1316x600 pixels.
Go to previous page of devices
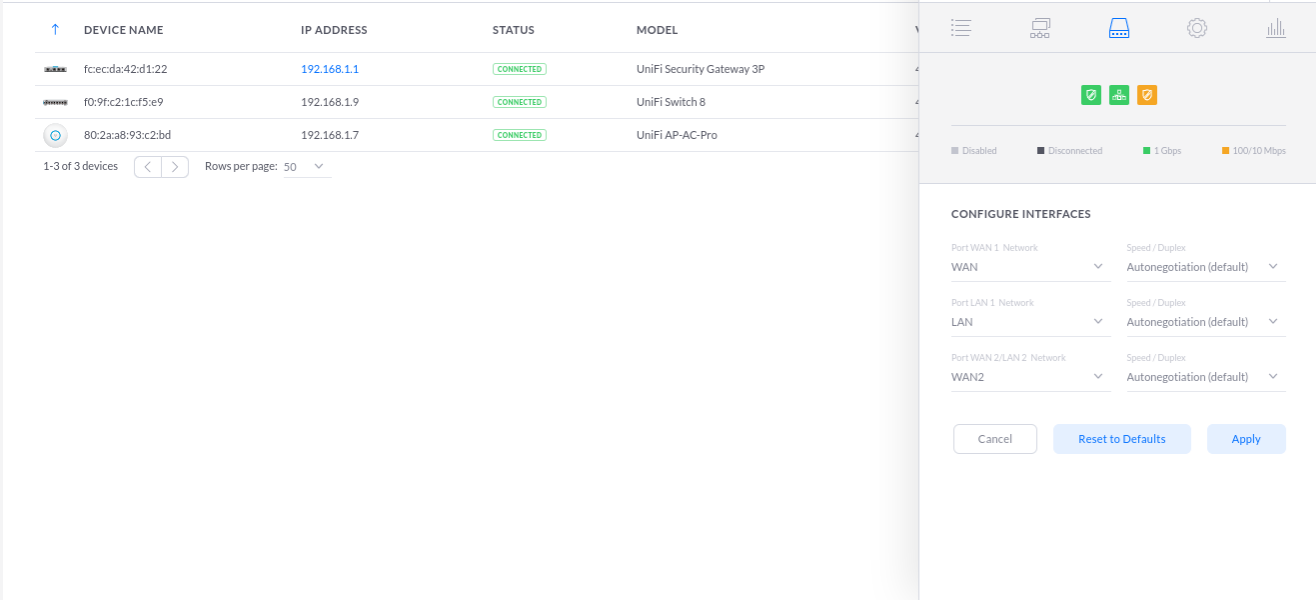[148, 167]
